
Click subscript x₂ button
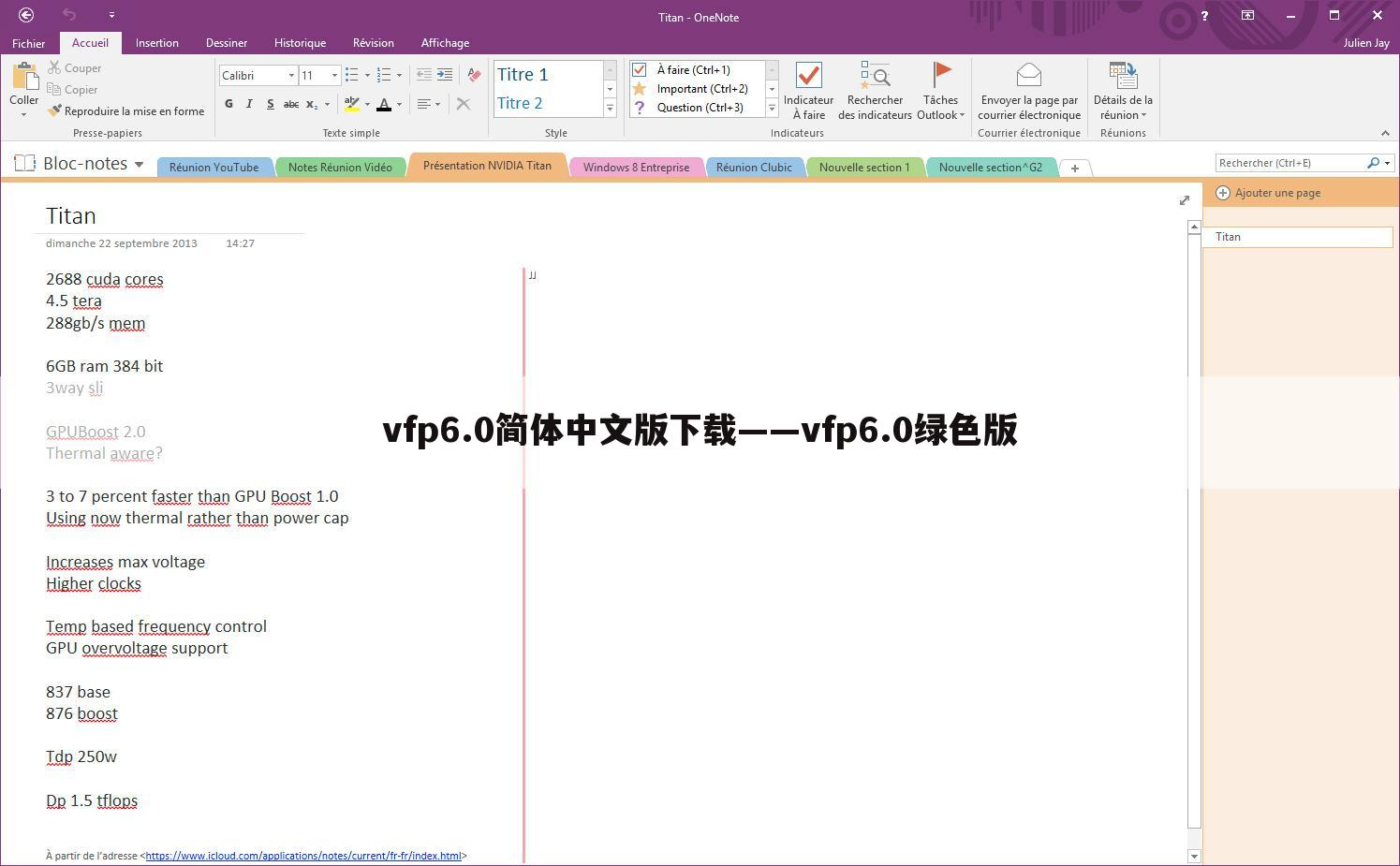[312, 104]
